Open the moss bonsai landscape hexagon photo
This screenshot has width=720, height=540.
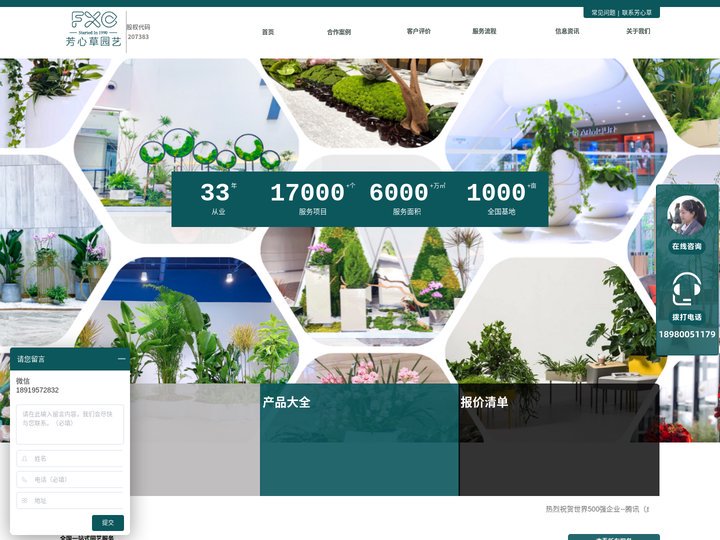click(371, 102)
